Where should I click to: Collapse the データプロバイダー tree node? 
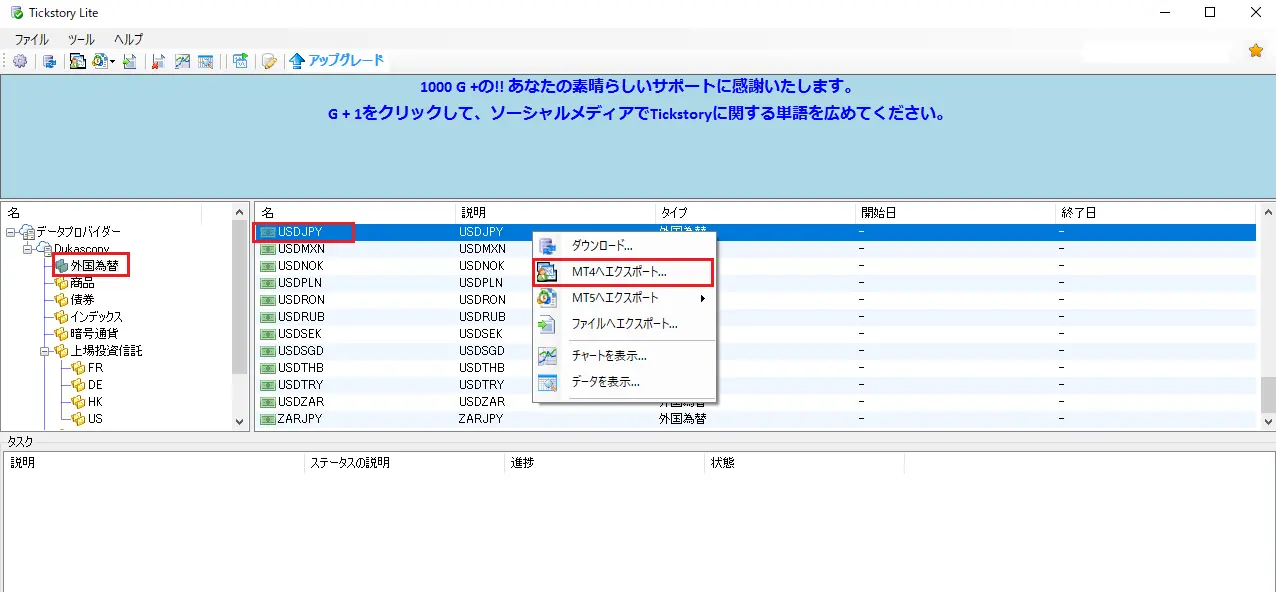(10, 232)
